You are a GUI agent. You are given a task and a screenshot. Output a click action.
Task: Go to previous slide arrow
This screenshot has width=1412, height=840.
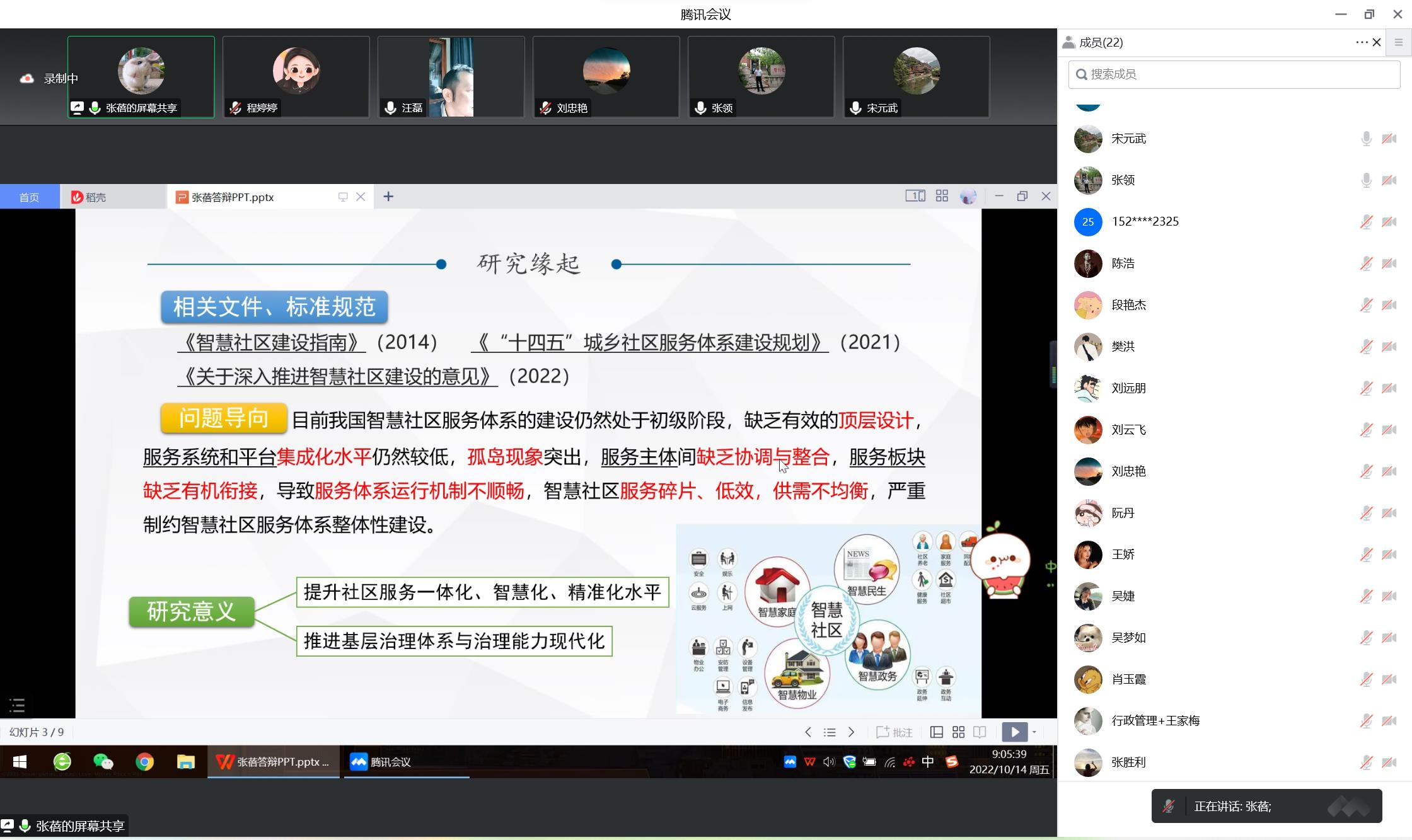[808, 732]
